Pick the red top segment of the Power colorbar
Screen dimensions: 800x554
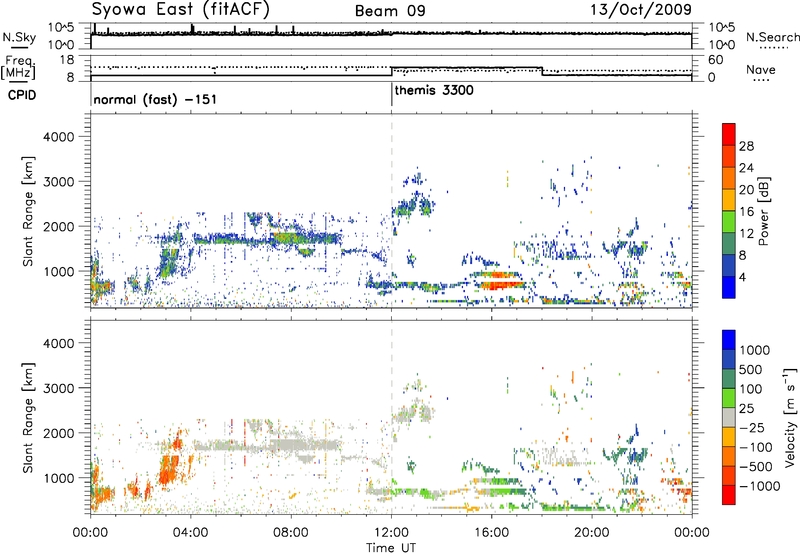tap(729, 134)
